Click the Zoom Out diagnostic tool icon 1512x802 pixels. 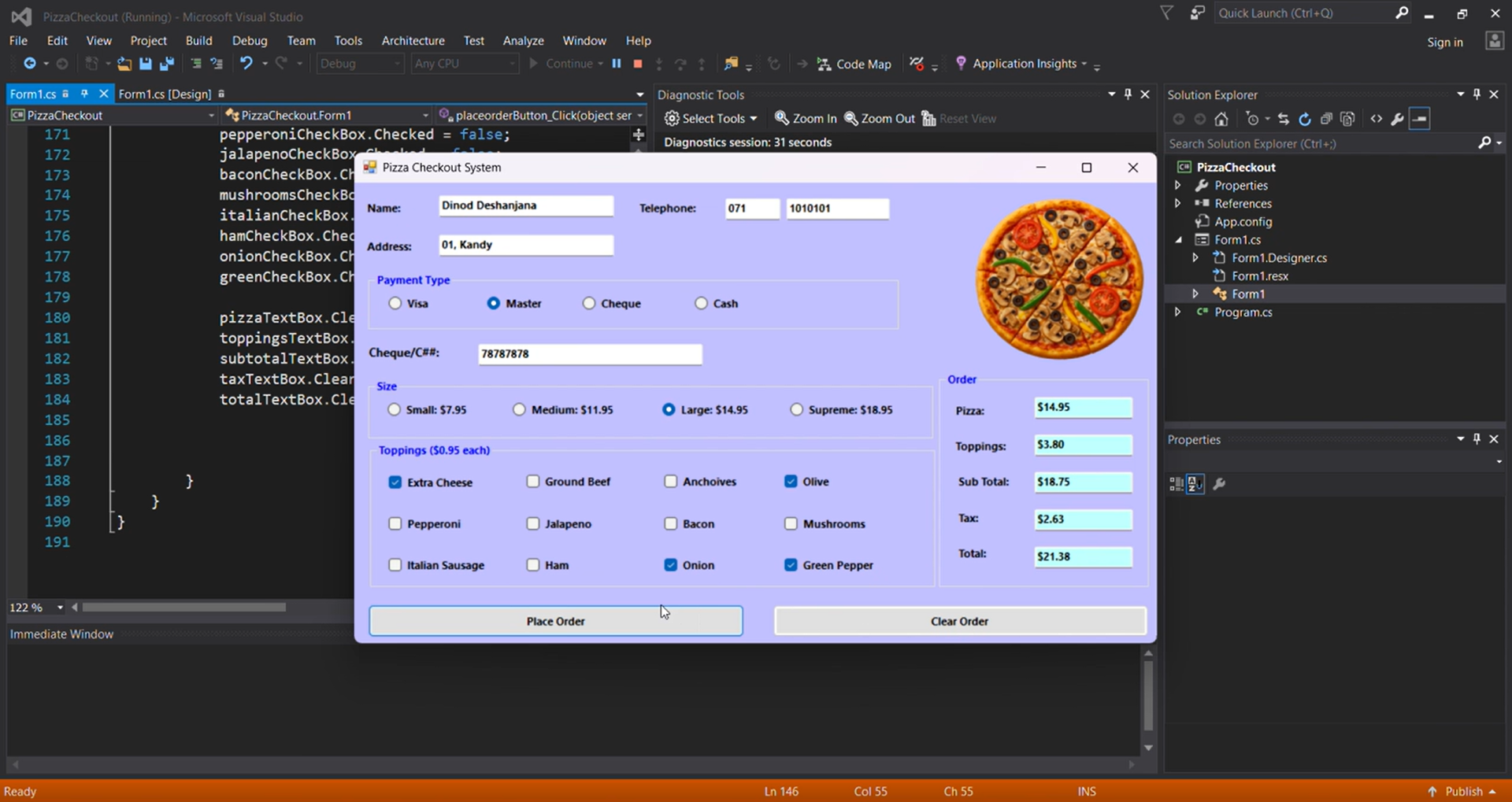click(x=880, y=119)
